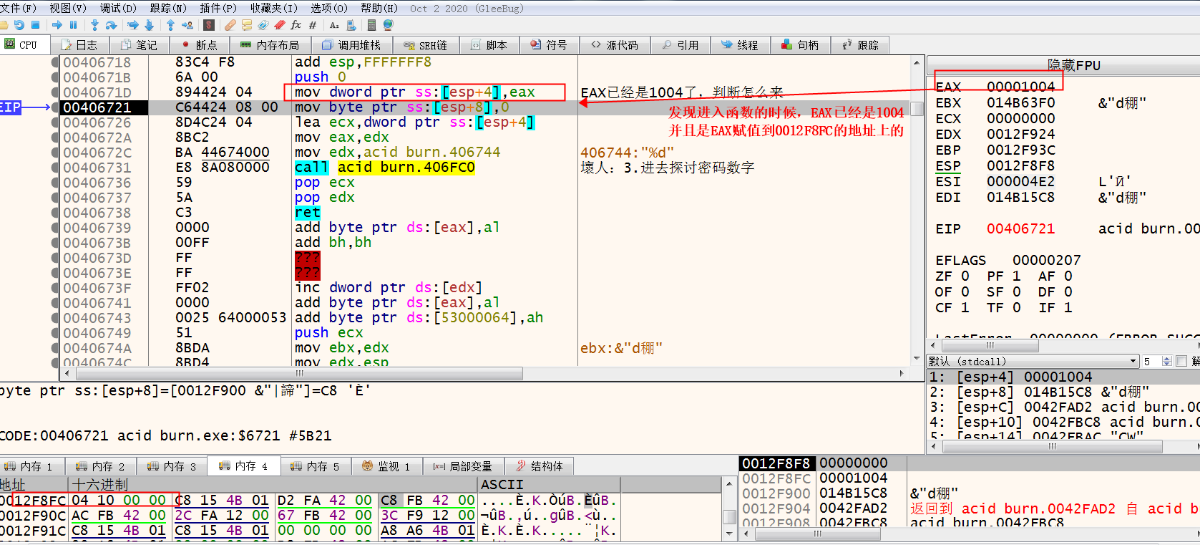Click the call acid burn.406FC0 instruction
Viewport: 1200px width, 545px height.
[385, 167]
